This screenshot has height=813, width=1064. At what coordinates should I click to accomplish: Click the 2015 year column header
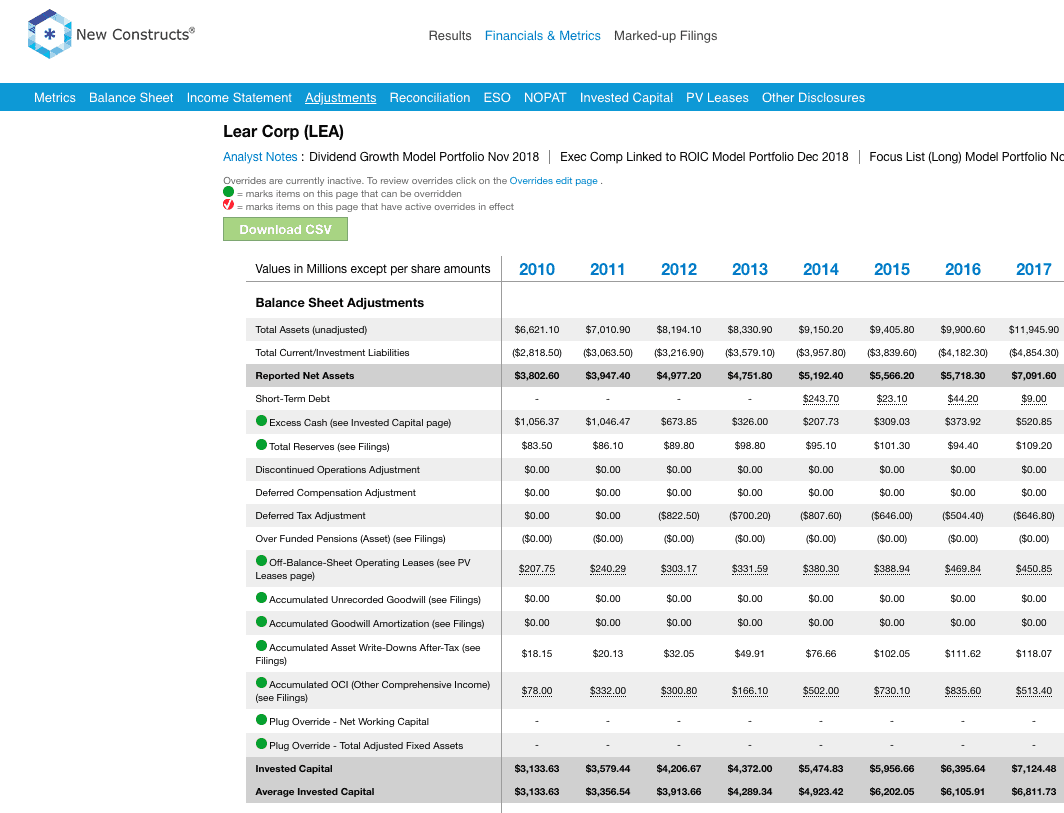pos(892,269)
